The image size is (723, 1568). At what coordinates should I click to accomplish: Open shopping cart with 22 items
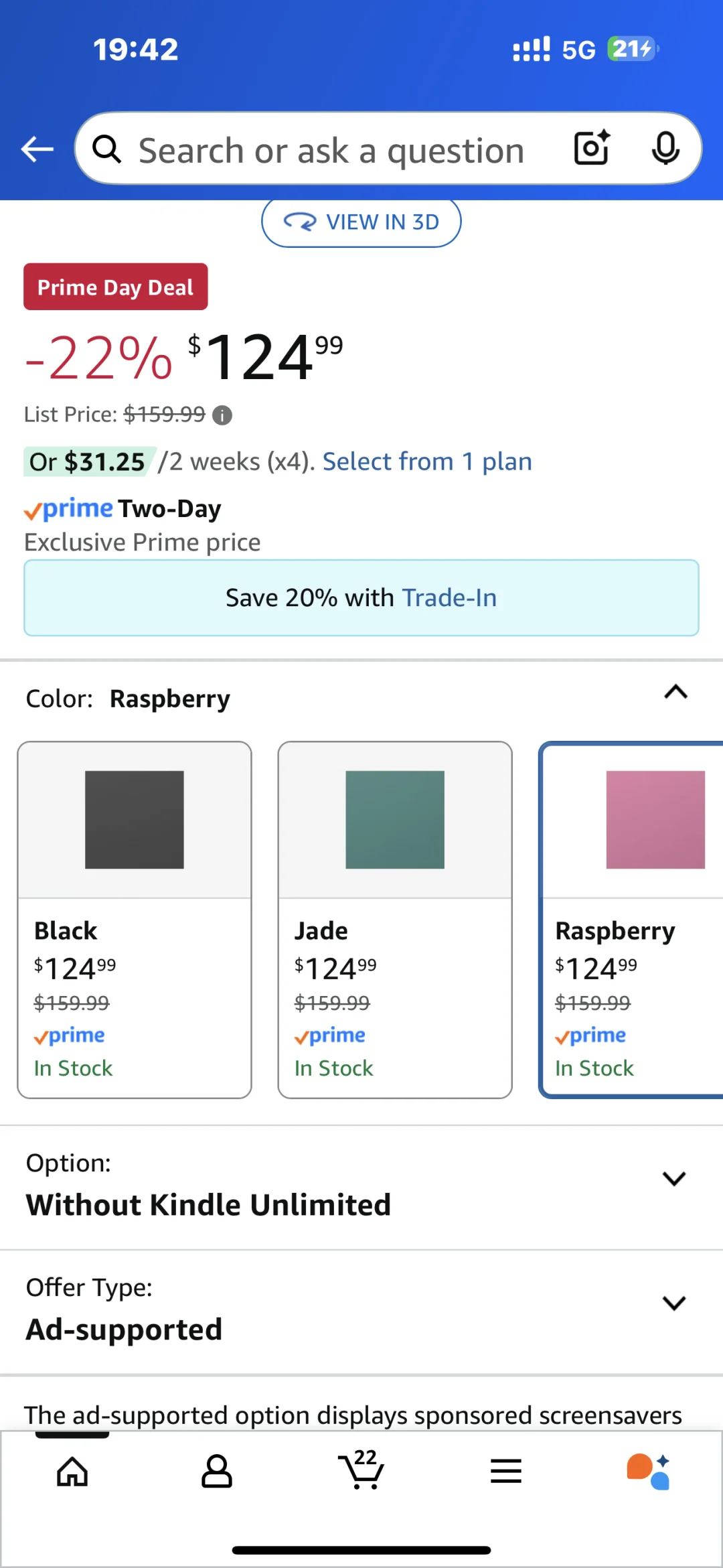coord(361,1470)
